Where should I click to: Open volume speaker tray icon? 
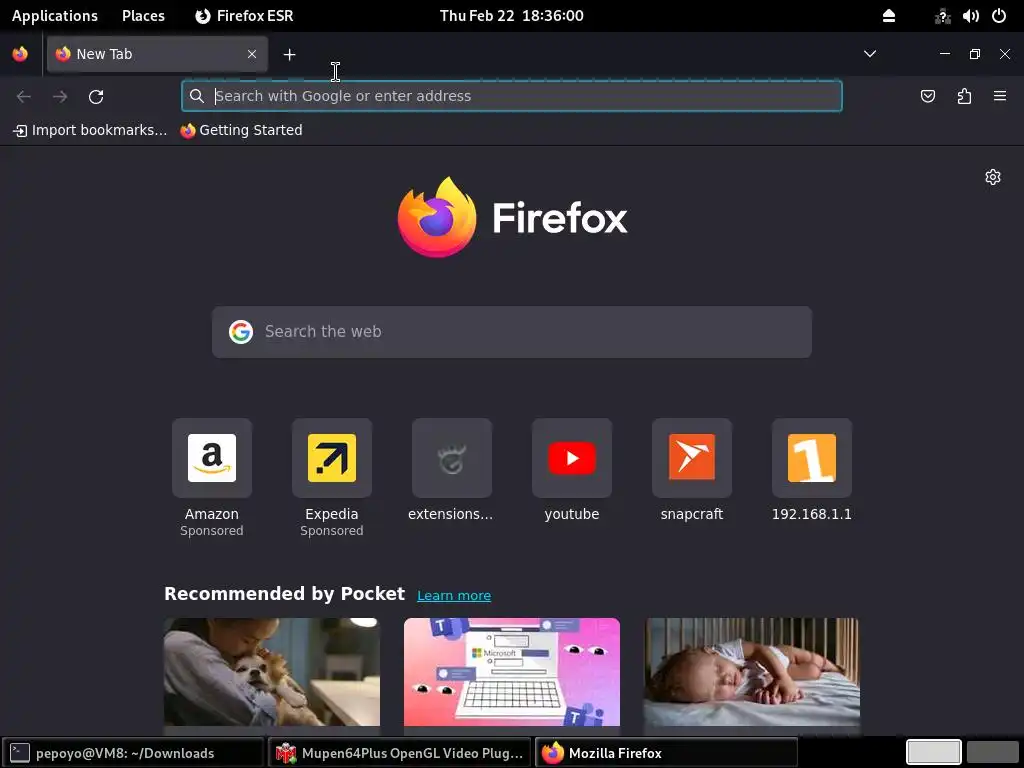pos(971,16)
